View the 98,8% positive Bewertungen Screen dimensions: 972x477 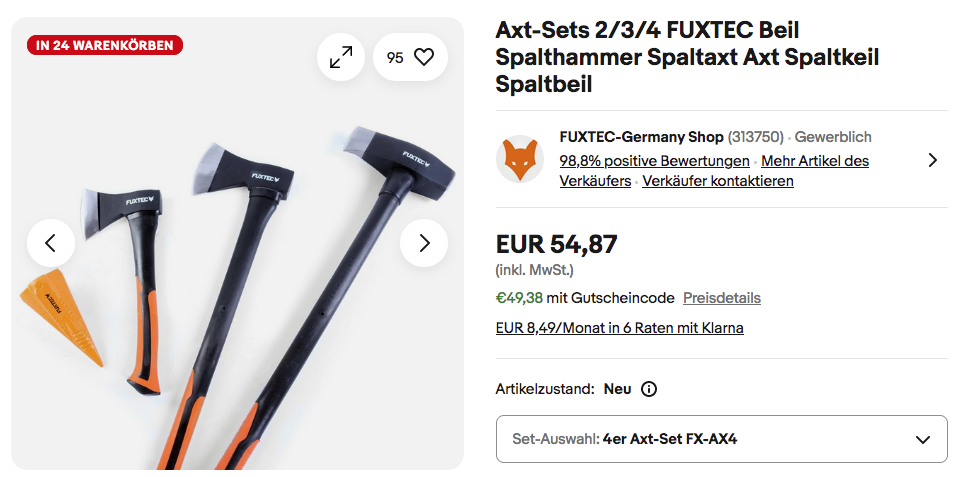654,161
